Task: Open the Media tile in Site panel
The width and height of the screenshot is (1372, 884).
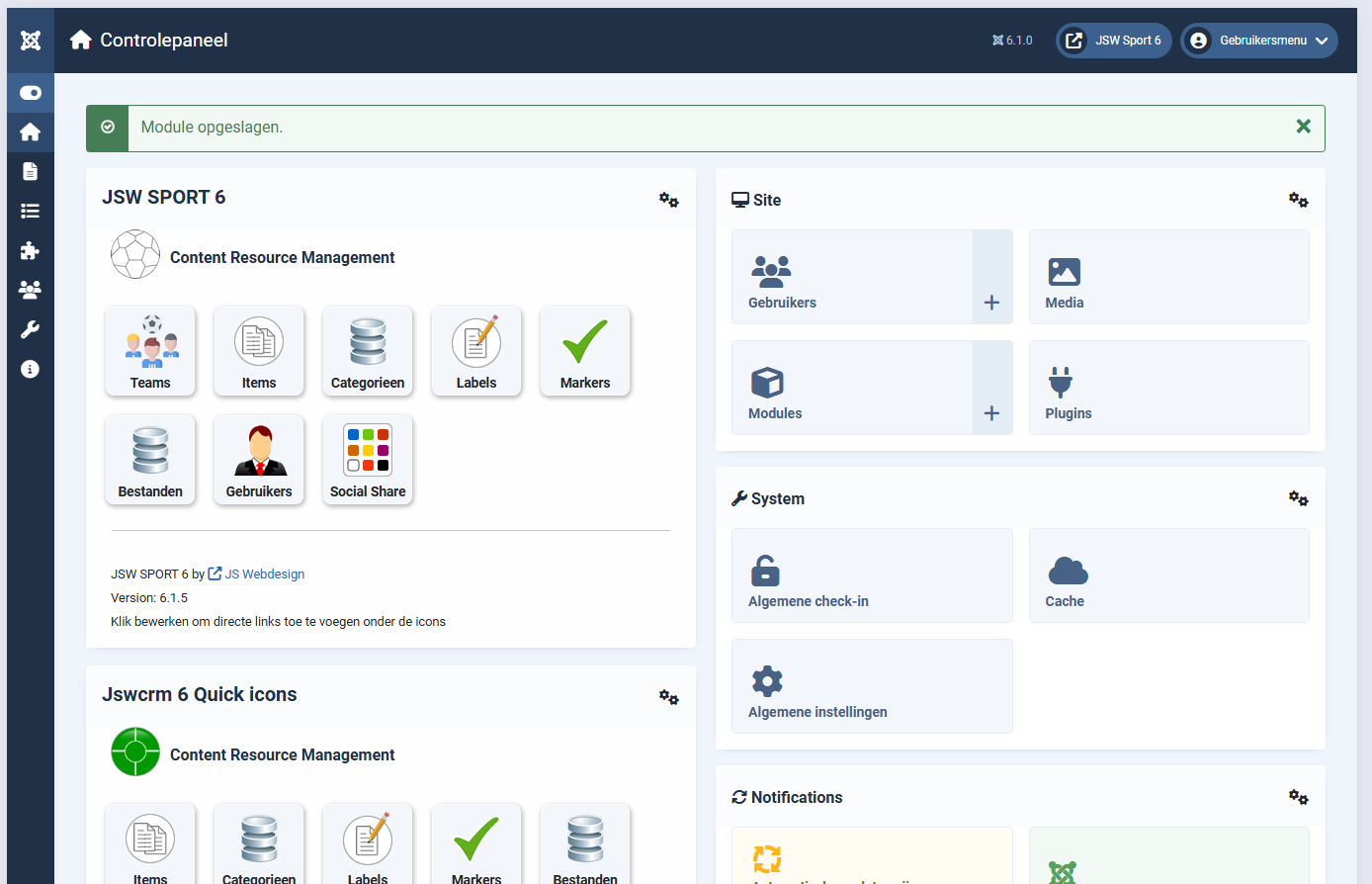Action: [1168, 277]
